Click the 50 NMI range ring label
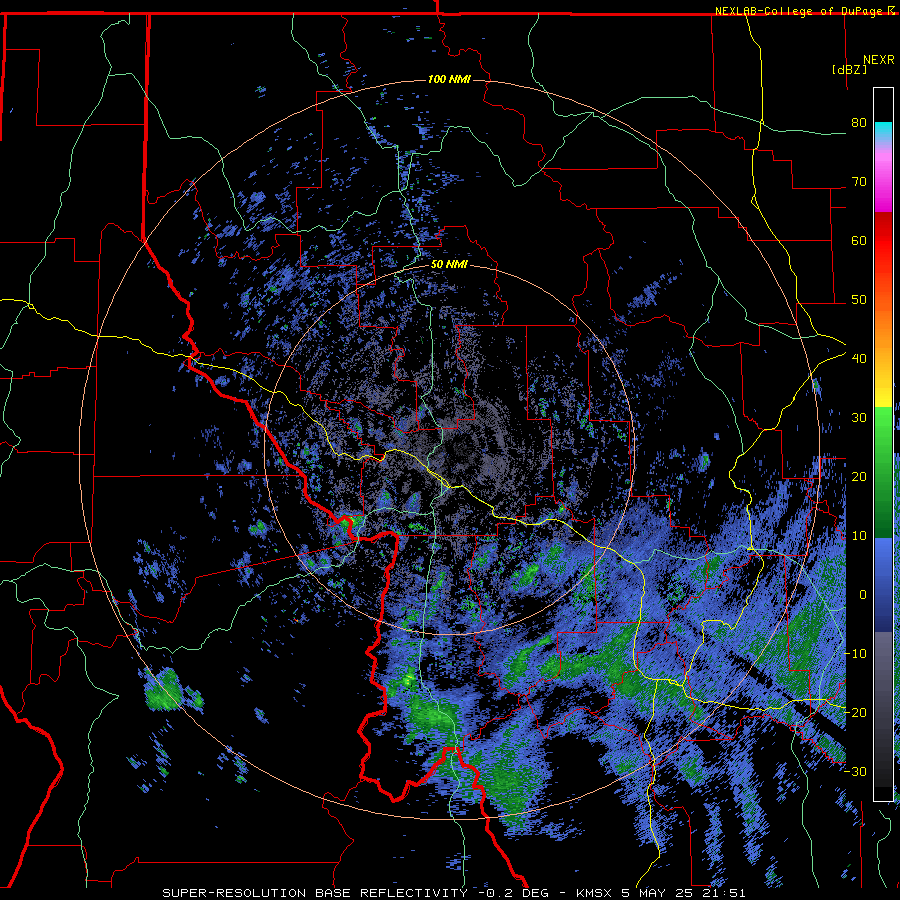Screen dimensions: 900x900 tap(449, 265)
